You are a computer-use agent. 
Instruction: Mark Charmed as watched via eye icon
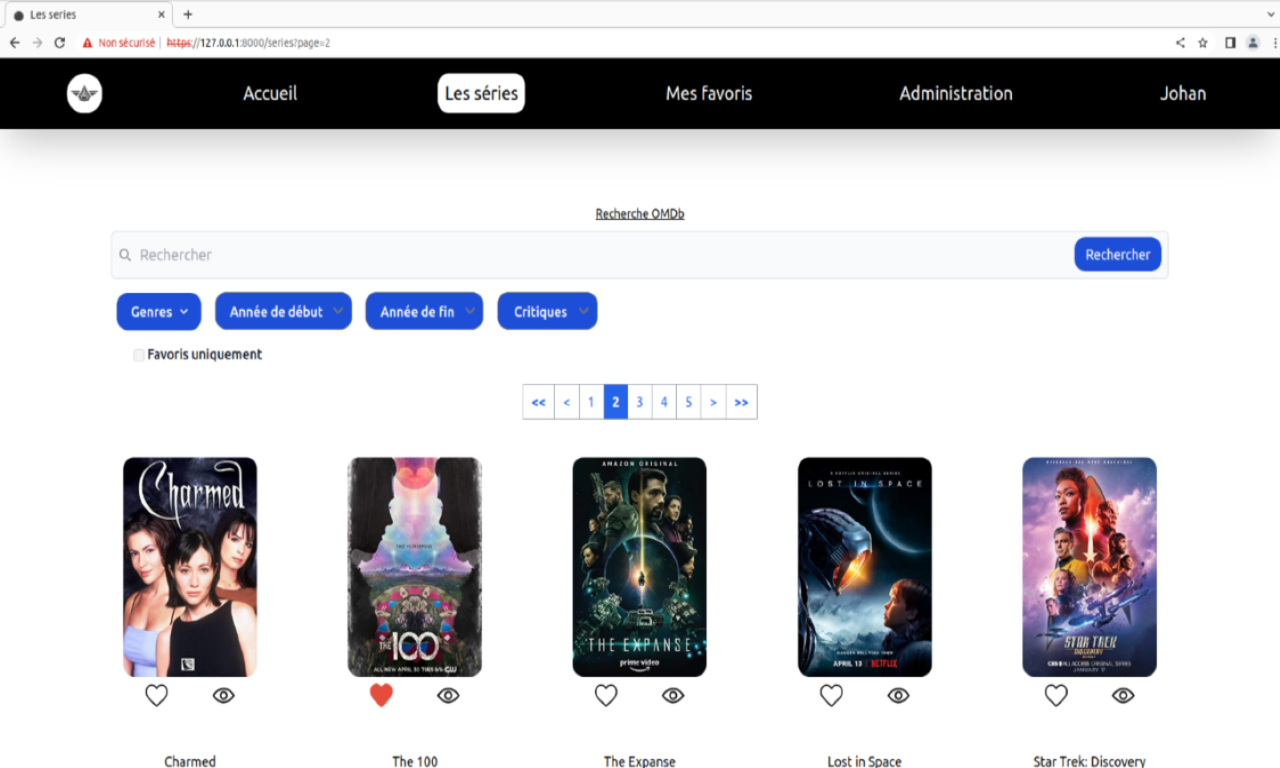[223, 695]
